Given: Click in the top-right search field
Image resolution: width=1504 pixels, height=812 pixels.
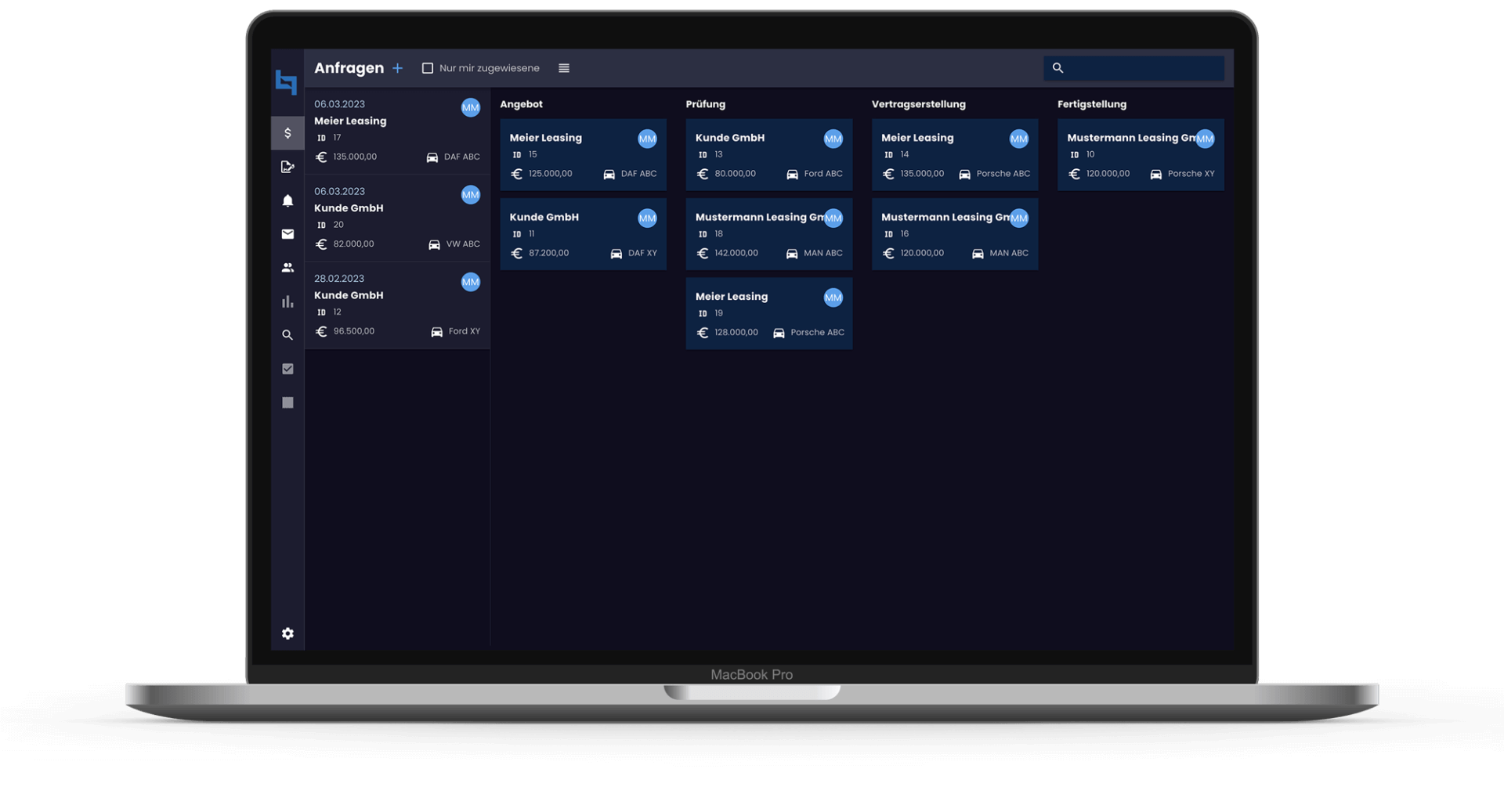Looking at the screenshot, I should click(x=1144, y=68).
